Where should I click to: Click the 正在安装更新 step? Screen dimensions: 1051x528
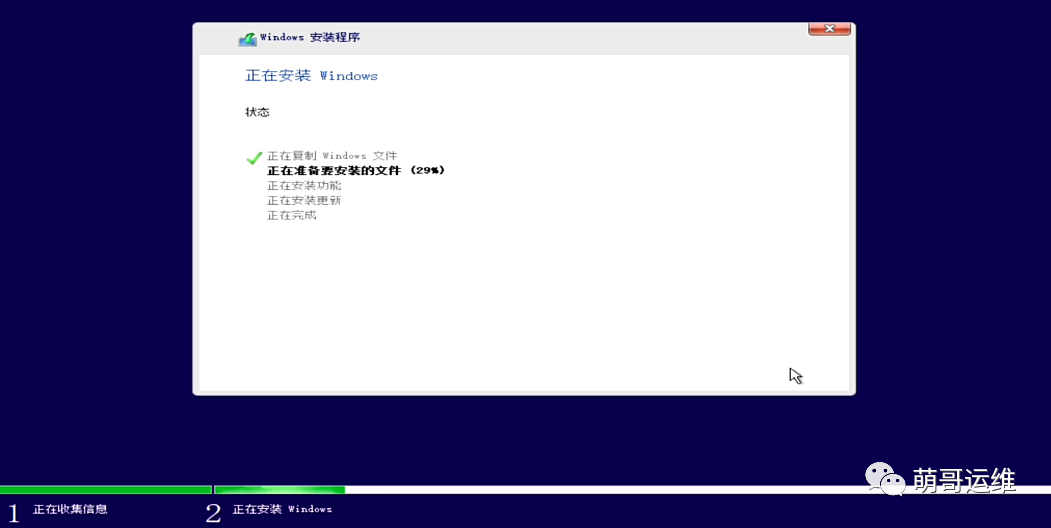click(x=304, y=200)
